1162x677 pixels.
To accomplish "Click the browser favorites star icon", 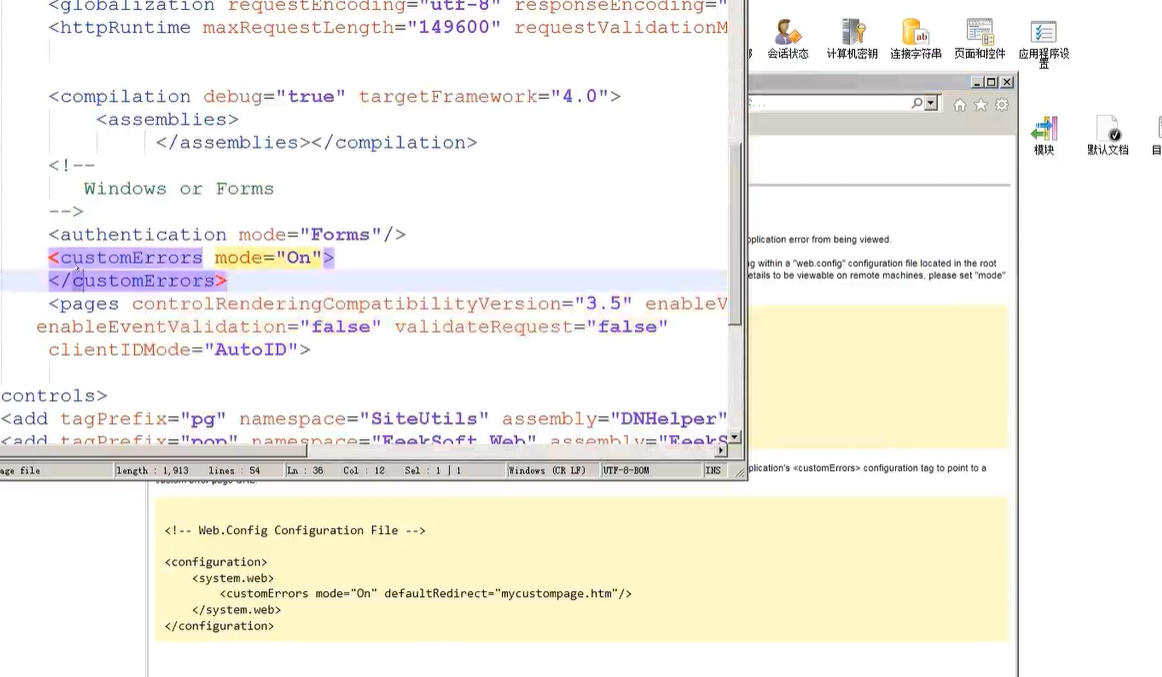I will coord(981,105).
